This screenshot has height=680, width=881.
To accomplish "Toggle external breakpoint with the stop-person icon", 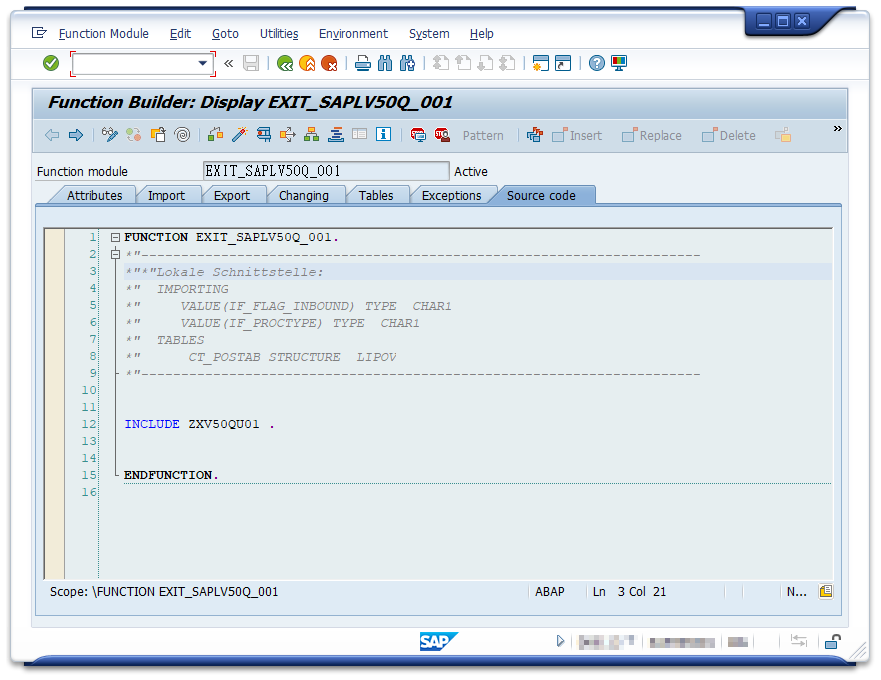I will click(x=442, y=135).
